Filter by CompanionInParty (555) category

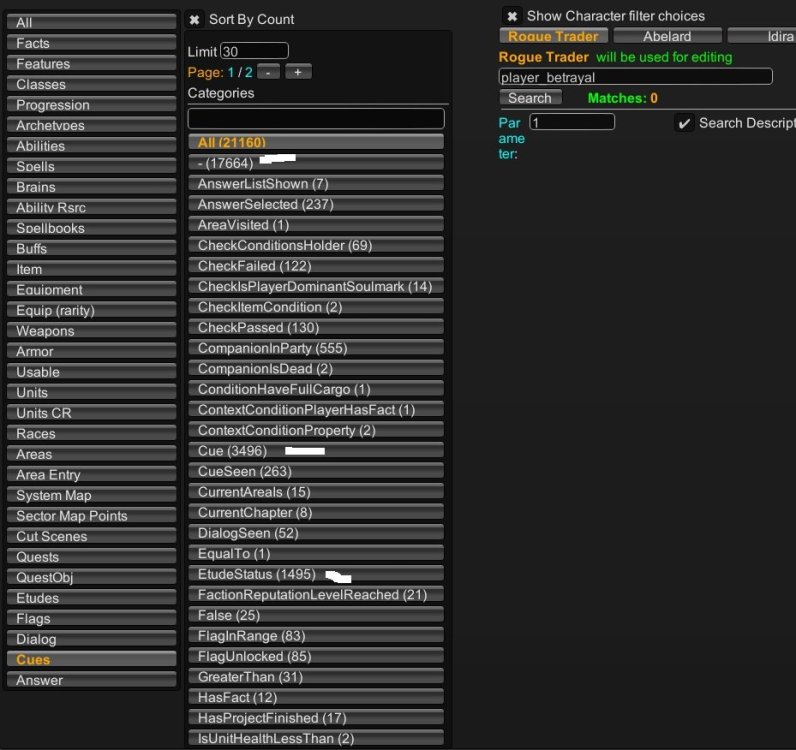click(316, 348)
